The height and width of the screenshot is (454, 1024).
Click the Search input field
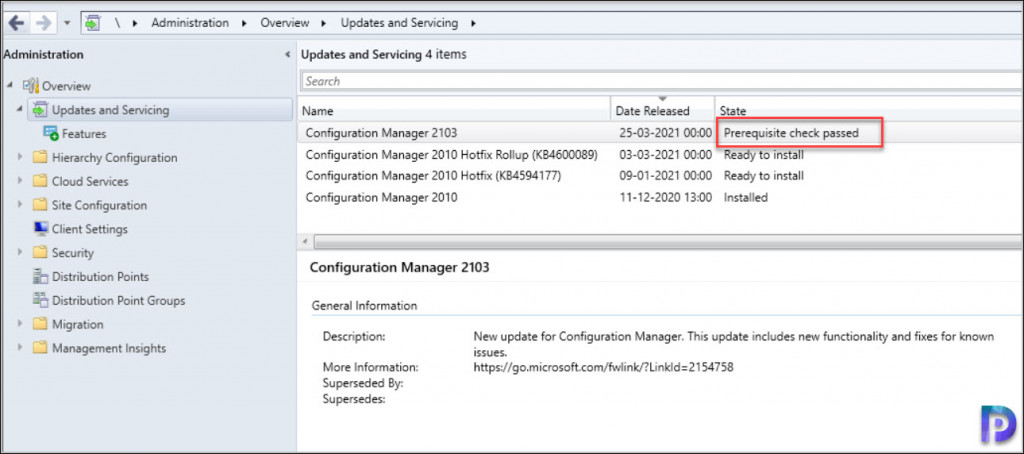(x=662, y=81)
